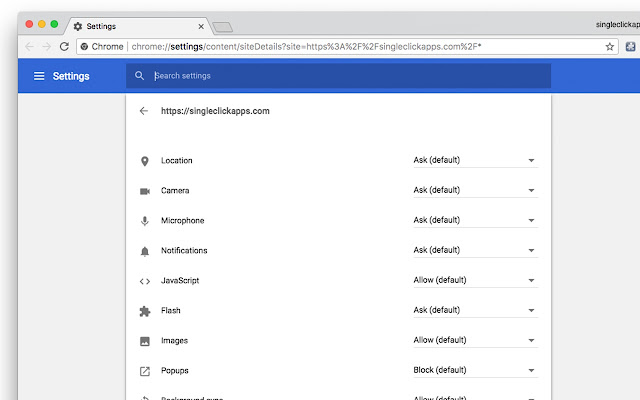Click the Microphone icon

click(144, 221)
